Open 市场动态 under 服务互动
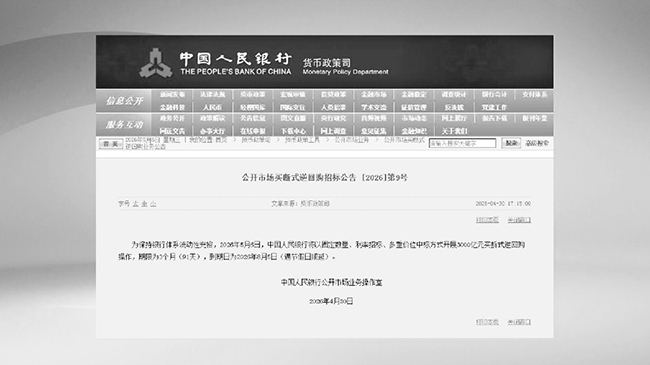The height and width of the screenshot is (365, 650). point(414,118)
